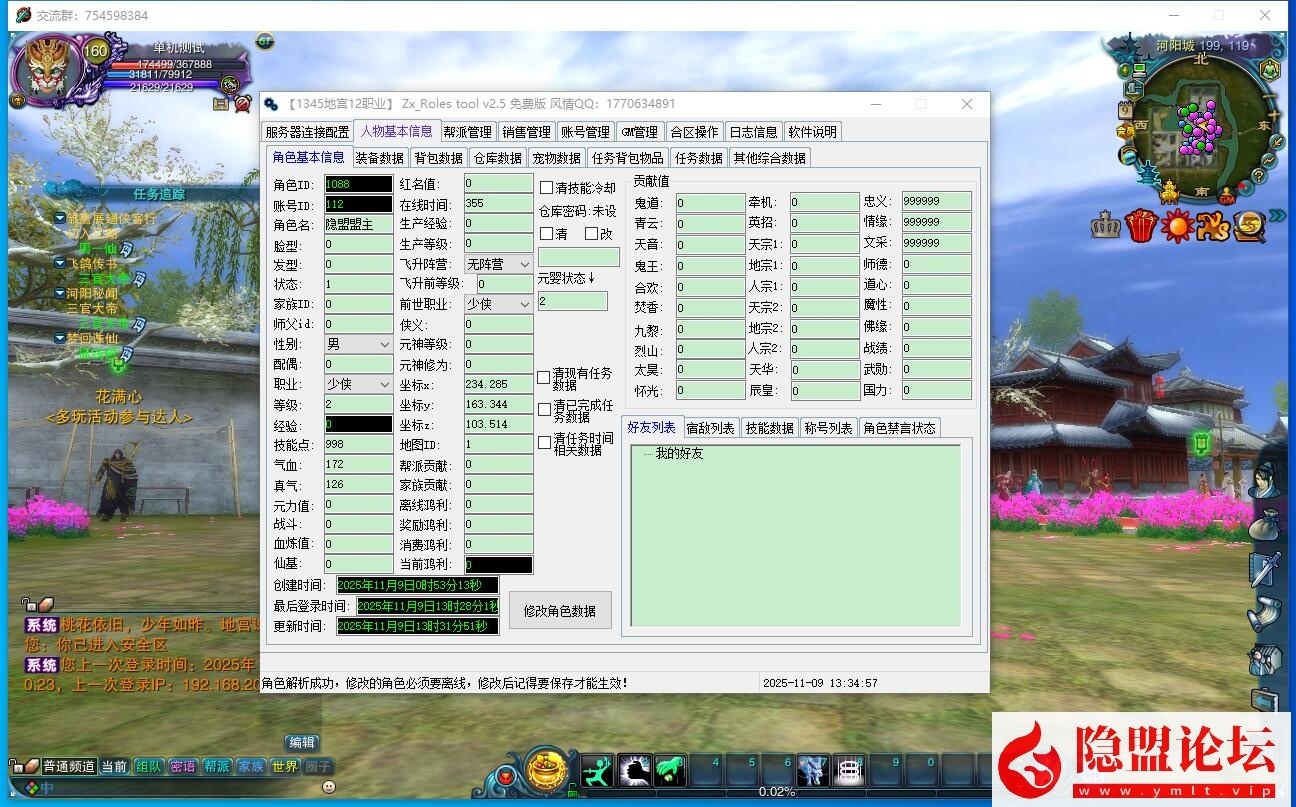Open the sword and book skills icon

[x=1264, y=569]
